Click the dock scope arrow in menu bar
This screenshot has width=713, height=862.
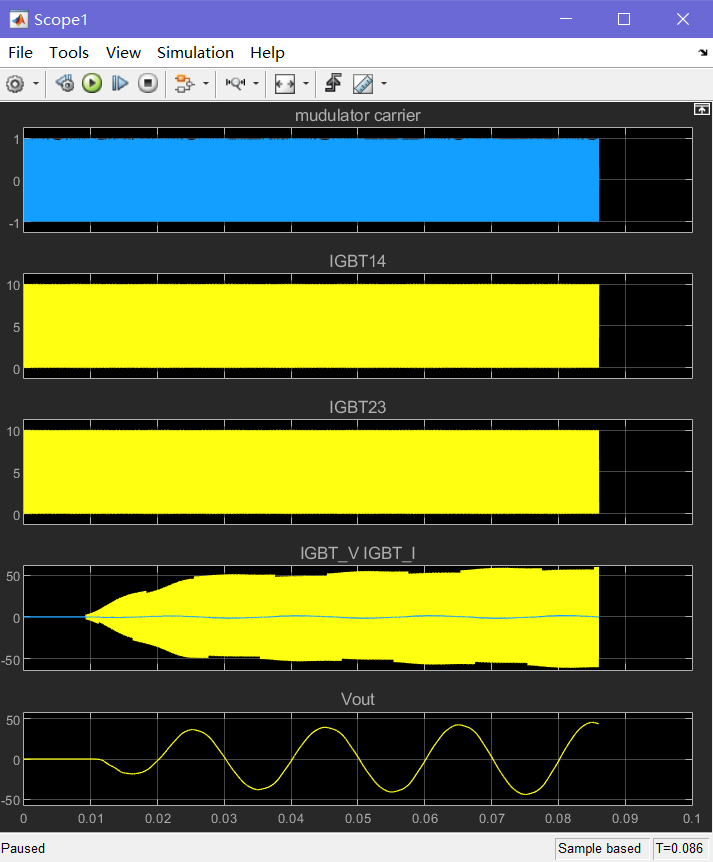point(703,53)
